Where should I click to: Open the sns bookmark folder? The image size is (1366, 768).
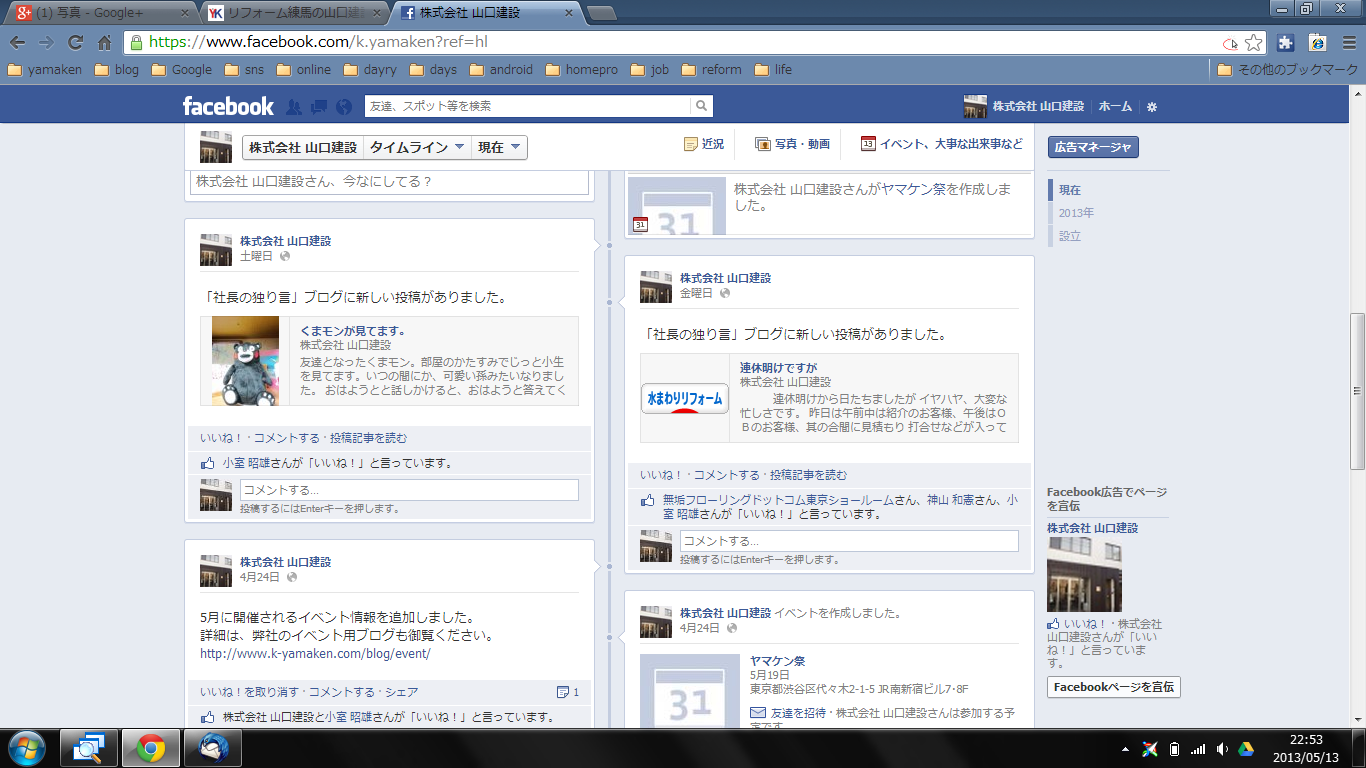click(x=245, y=70)
